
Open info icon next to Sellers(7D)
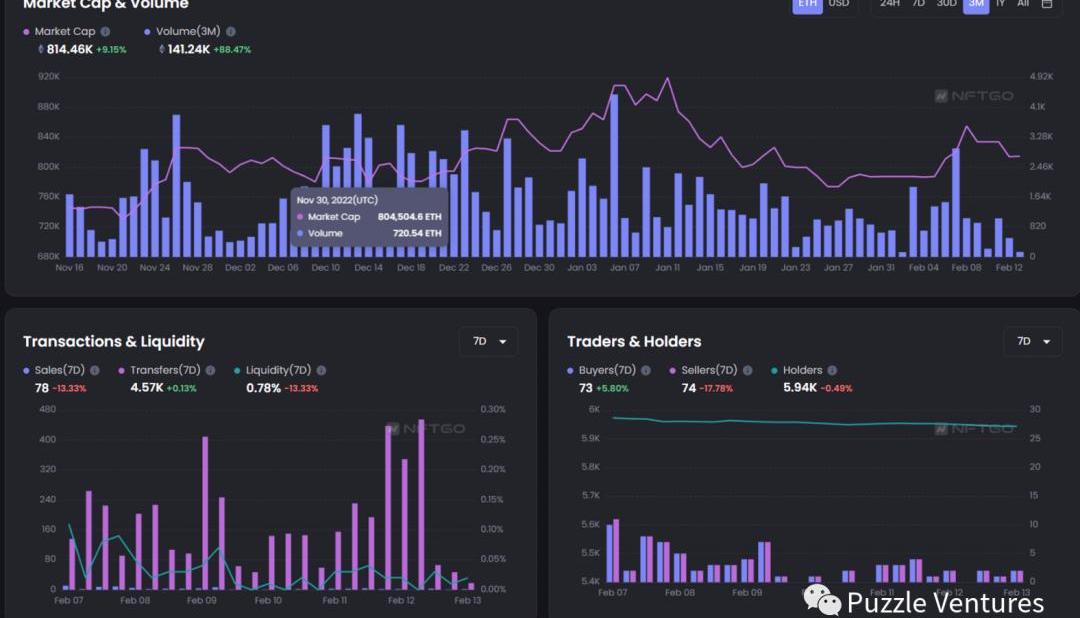click(x=747, y=370)
